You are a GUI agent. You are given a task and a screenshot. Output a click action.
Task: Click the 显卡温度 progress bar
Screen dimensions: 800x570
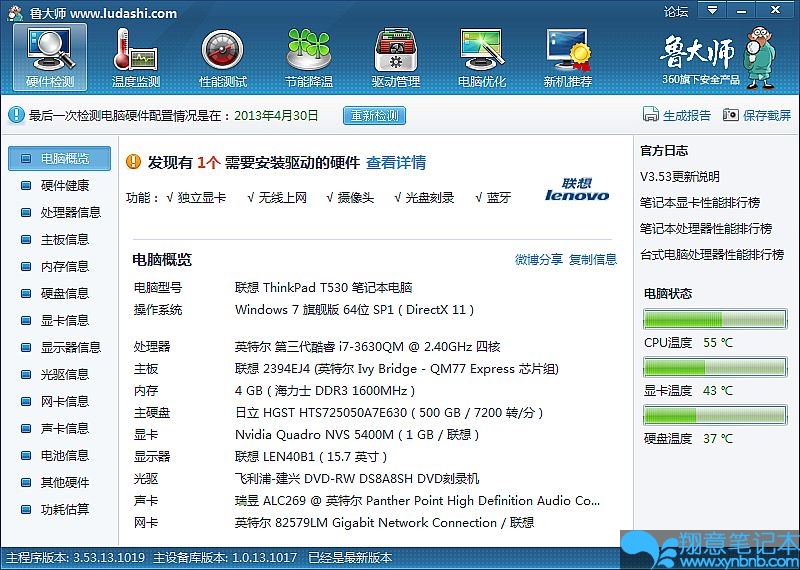click(715, 367)
